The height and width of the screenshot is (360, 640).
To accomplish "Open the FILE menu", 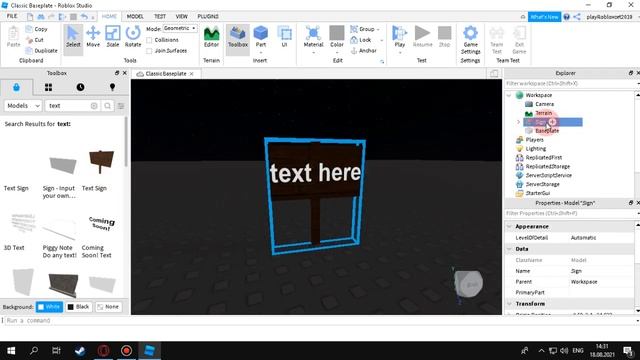I will click(x=12, y=16).
